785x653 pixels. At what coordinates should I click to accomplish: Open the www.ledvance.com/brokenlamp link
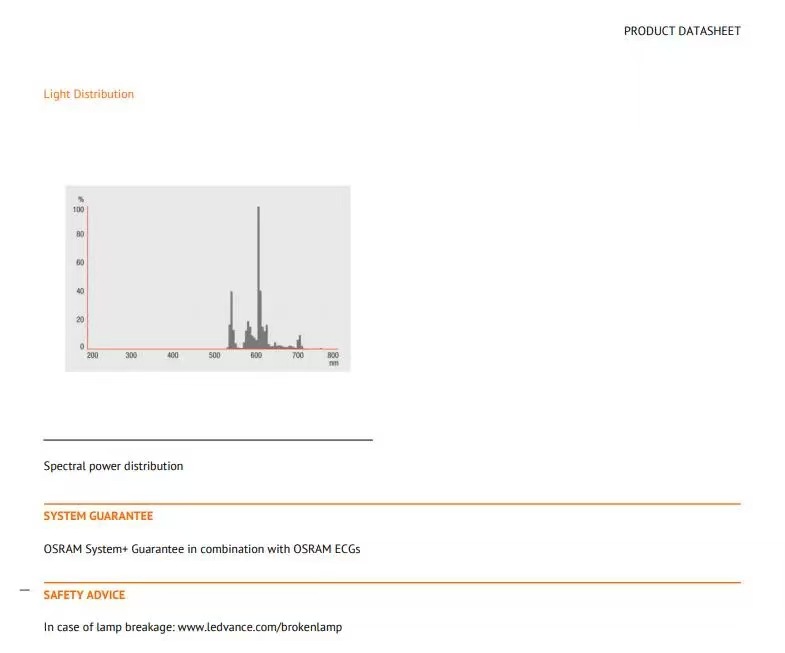[x=260, y=627]
